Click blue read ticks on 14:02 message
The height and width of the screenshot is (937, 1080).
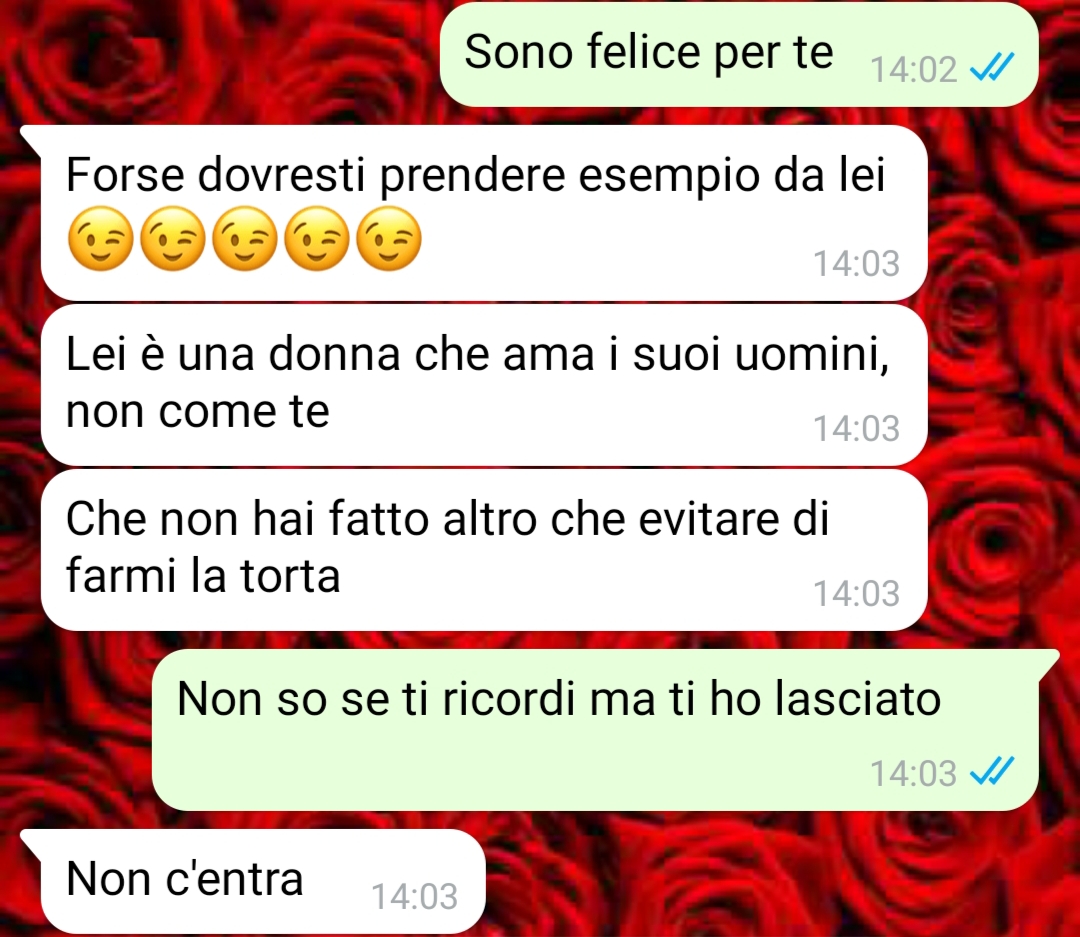[x=992, y=68]
